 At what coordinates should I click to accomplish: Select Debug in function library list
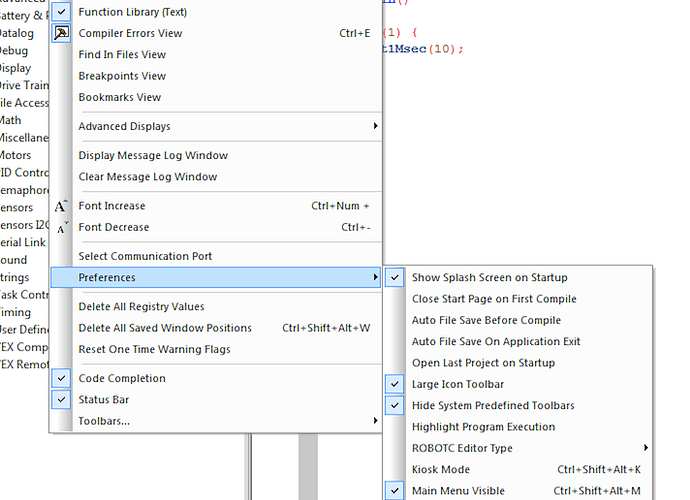[x=14, y=51]
